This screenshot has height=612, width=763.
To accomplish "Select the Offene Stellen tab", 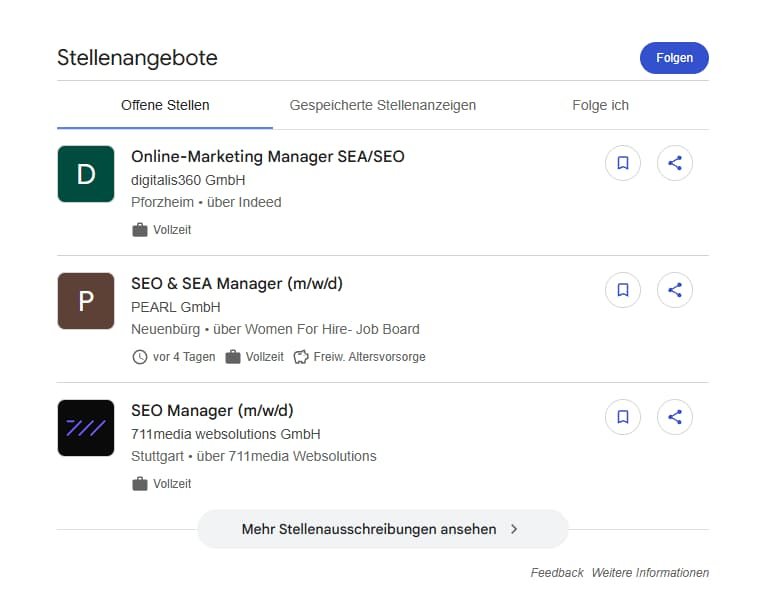I will tap(165, 105).
